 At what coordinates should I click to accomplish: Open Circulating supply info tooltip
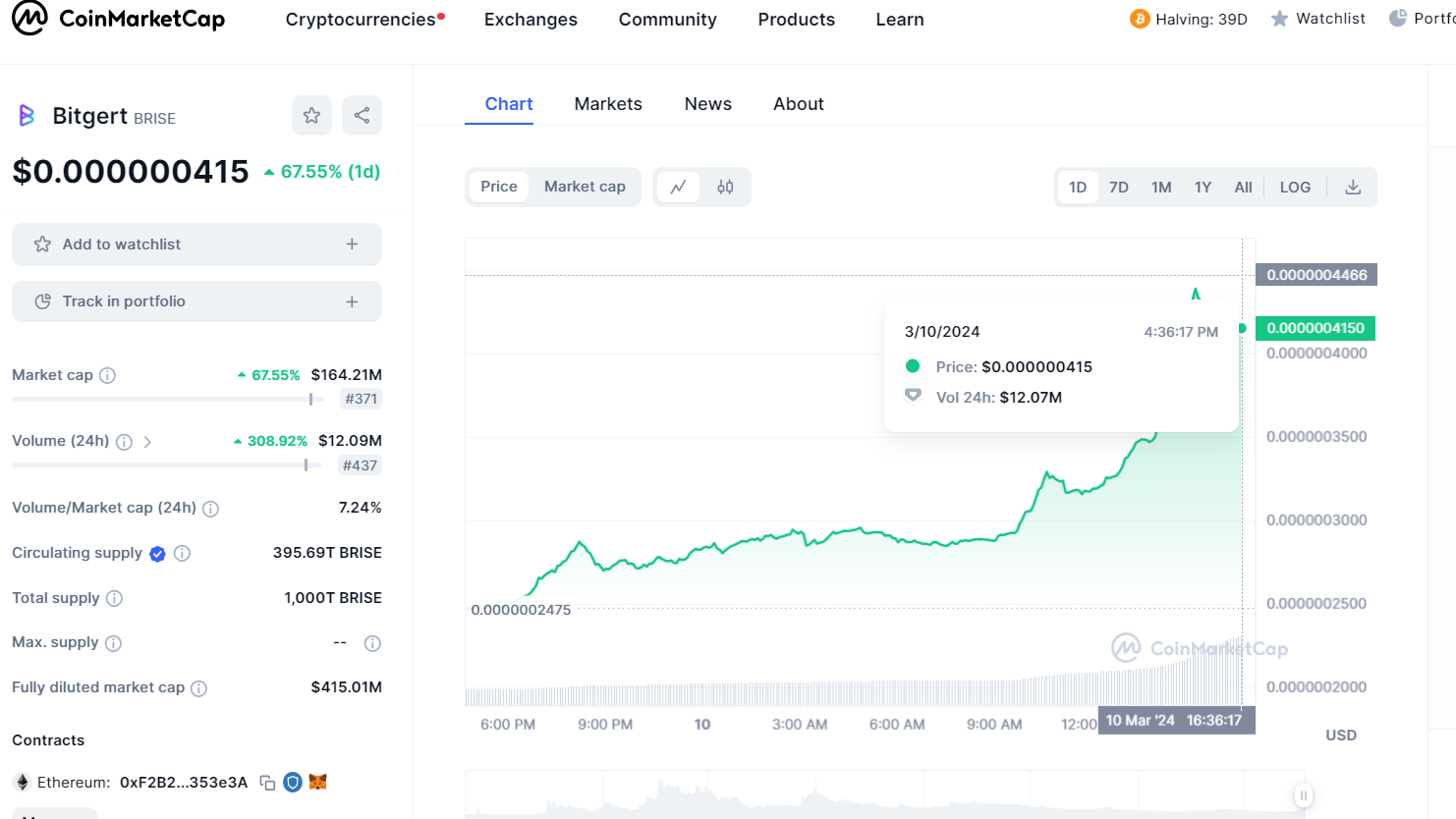tap(182, 554)
